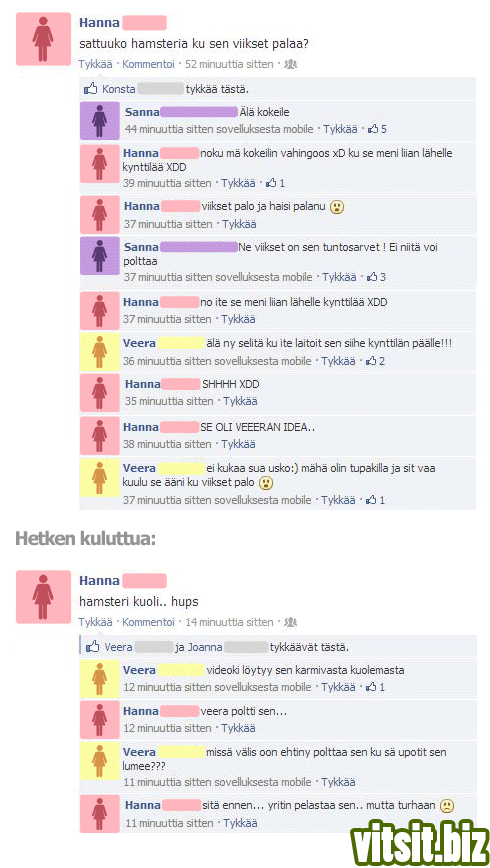Image resolution: width=490 pixels, height=868 pixels.
Task: Click the thumbs-up icon beside "Veera ja Joanna tykkäävät"
Action: (94, 646)
